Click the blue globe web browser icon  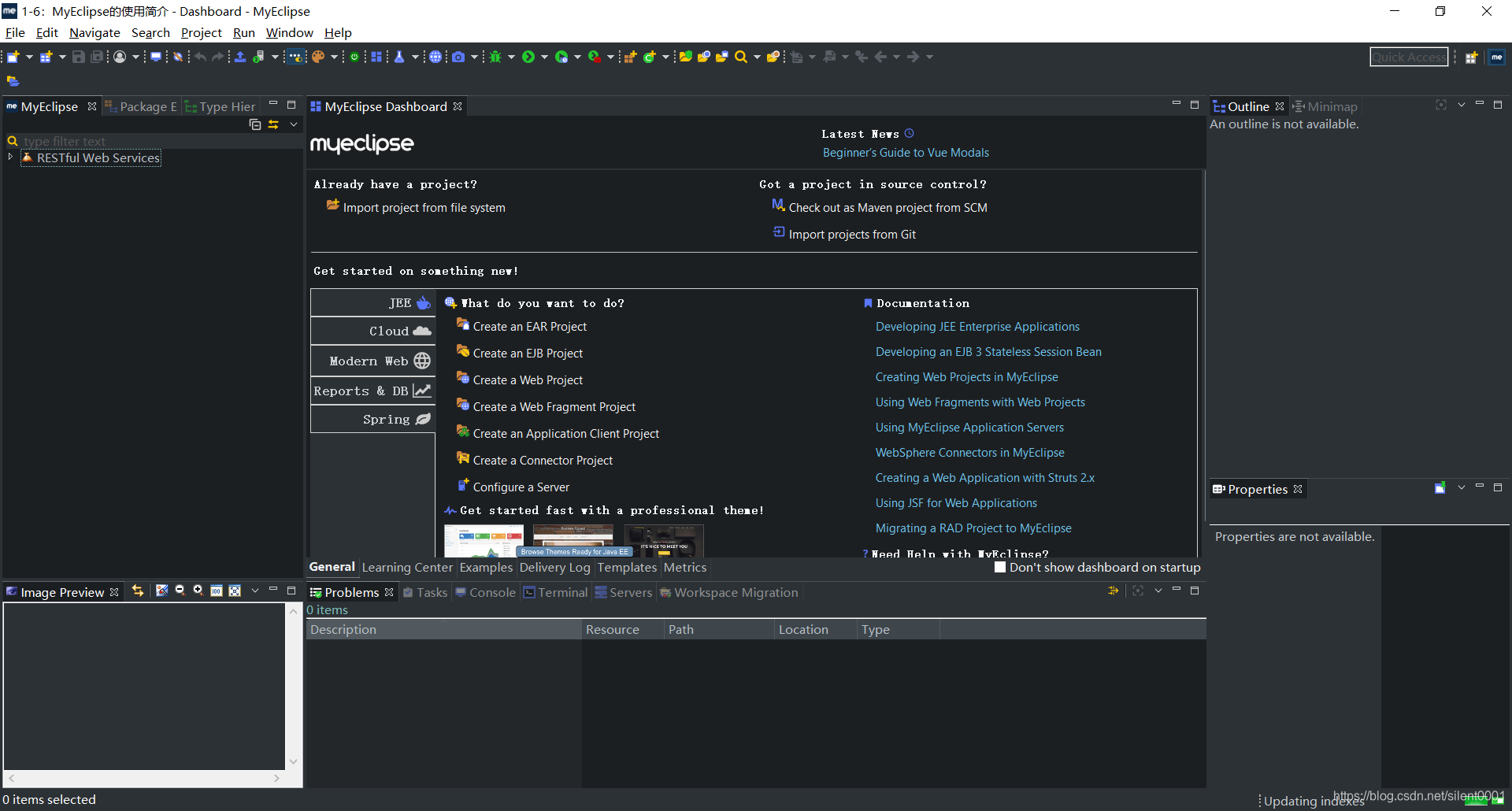point(435,57)
